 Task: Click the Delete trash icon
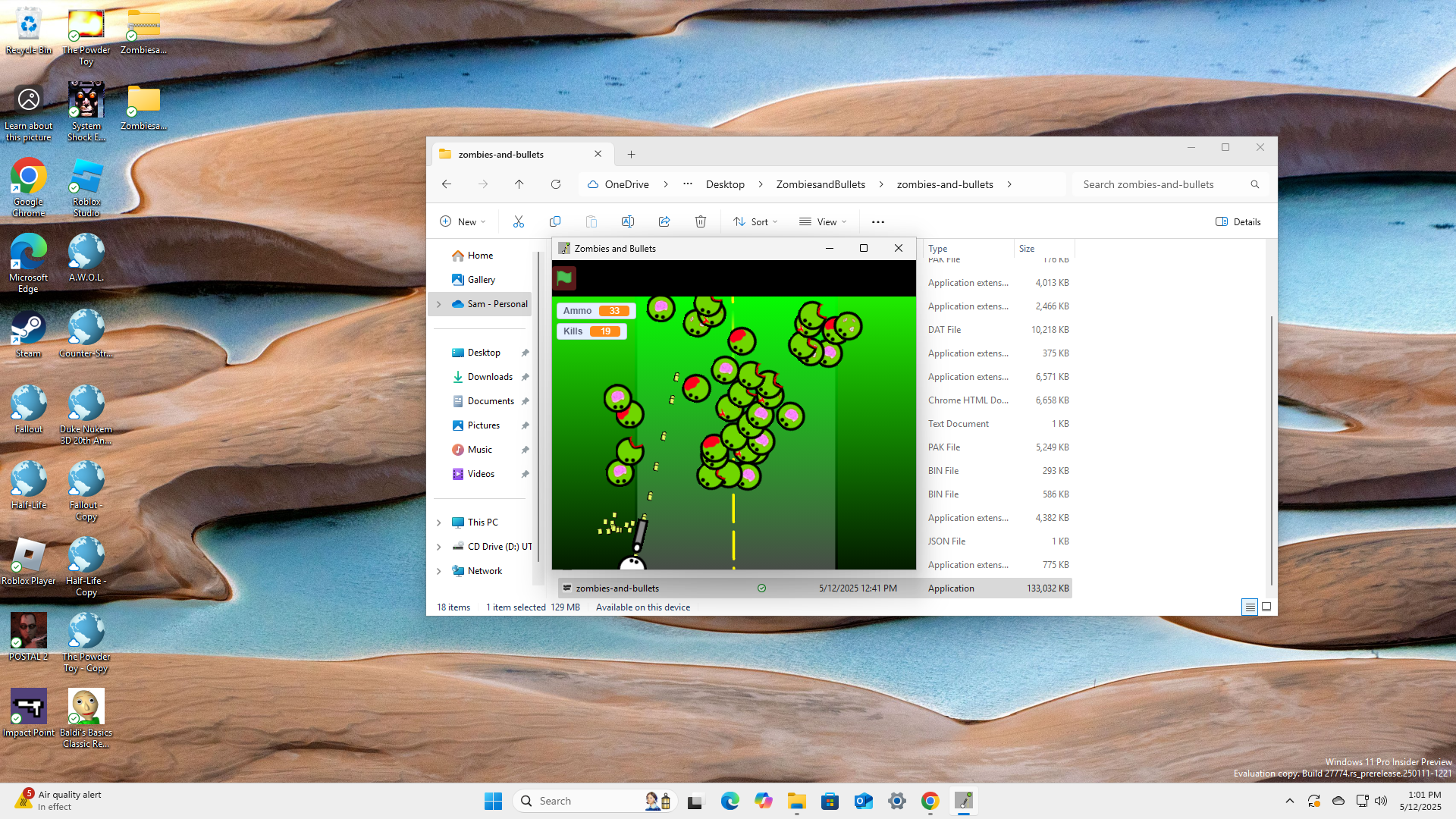(701, 221)
